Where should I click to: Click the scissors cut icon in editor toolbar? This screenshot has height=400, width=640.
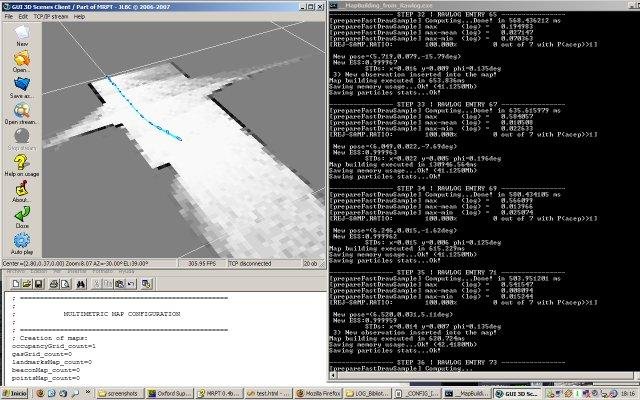[x=96, y=284]
